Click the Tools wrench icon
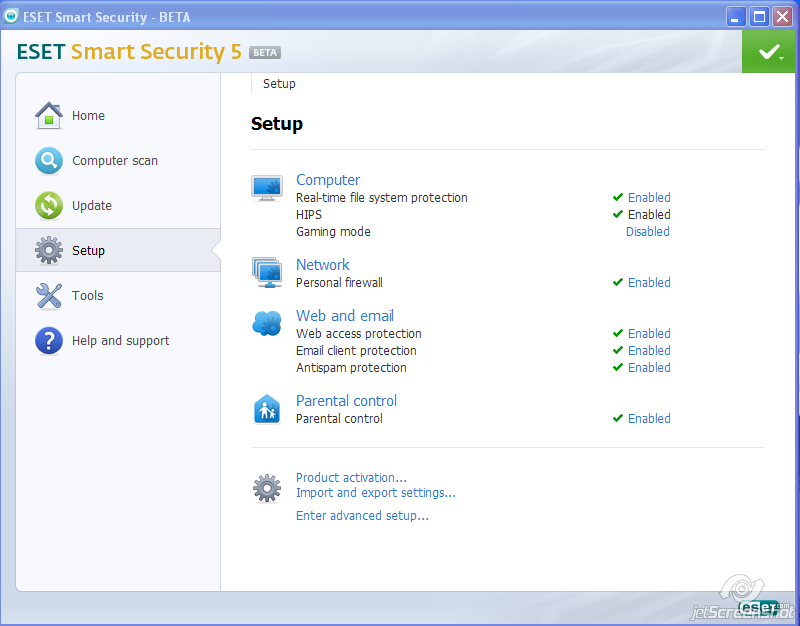Image resolution: width=800 pixels, height=626 pixels. pyautogui.click(x=49, y=296)
